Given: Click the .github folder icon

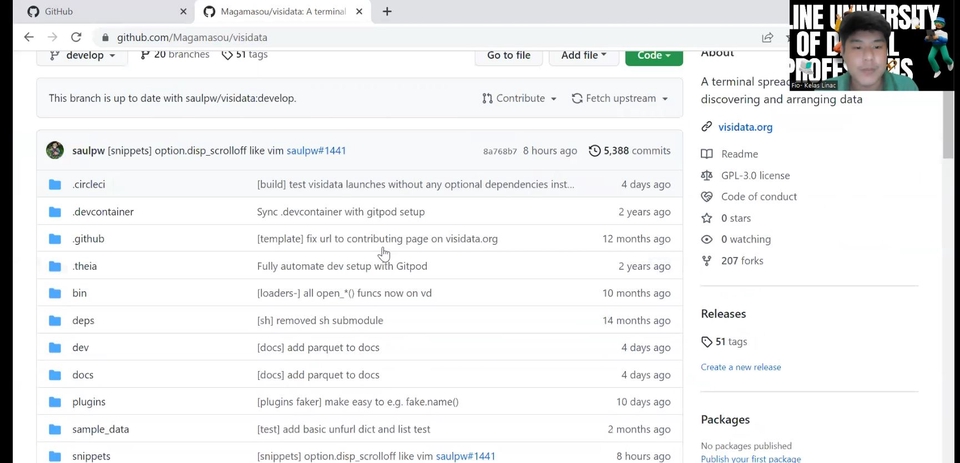Looking at the screenshot, I should [55, 239].
